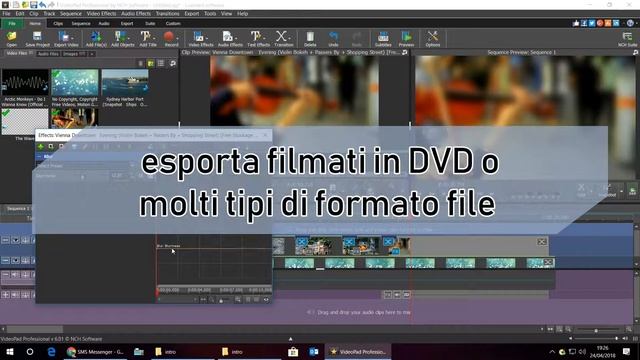Adjust the timeline zoom slider
The height and width of the screenshot is (360, 640).
pyautogui.click(x=596, y=330)
